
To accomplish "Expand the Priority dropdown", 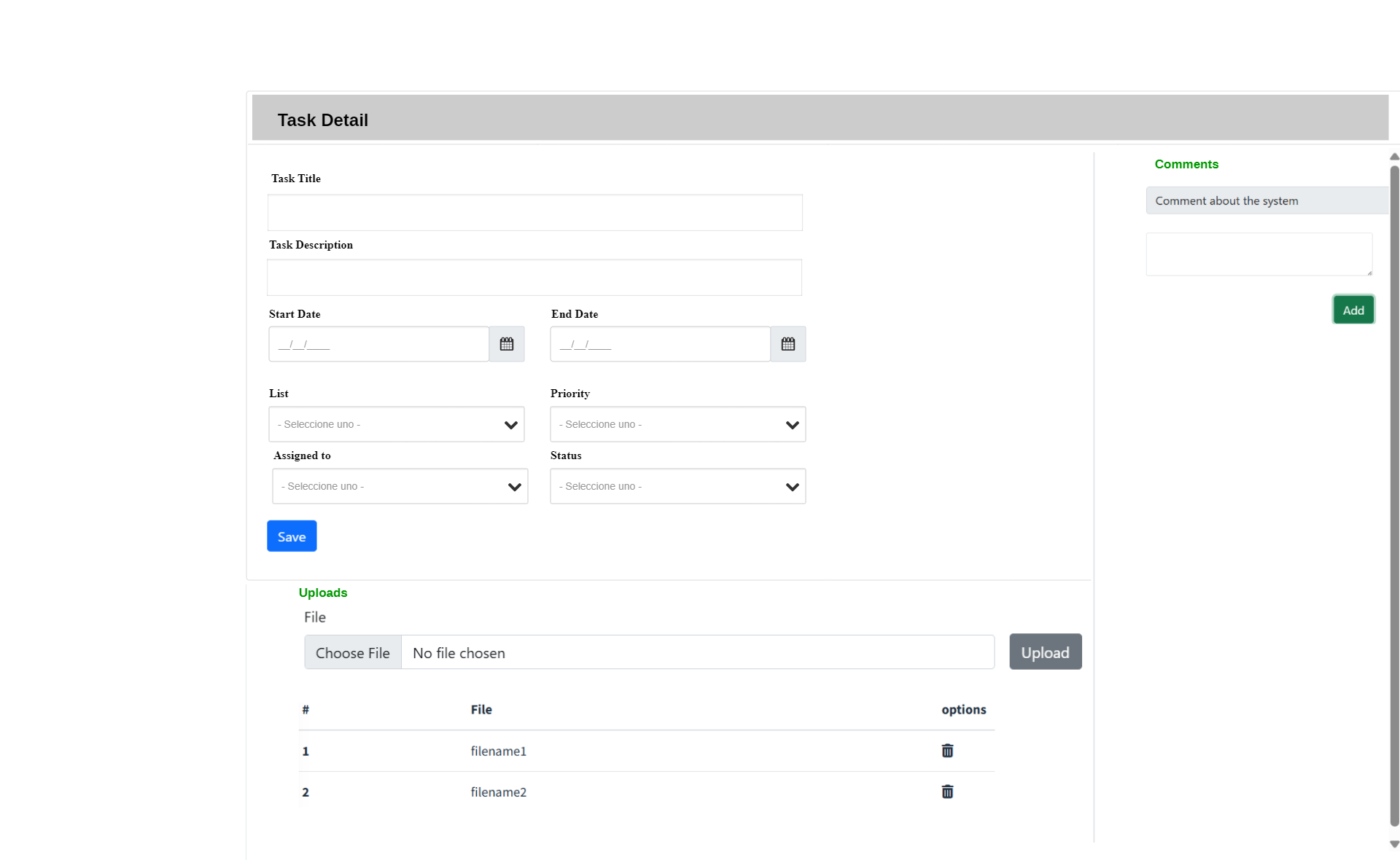I will 677,424.
